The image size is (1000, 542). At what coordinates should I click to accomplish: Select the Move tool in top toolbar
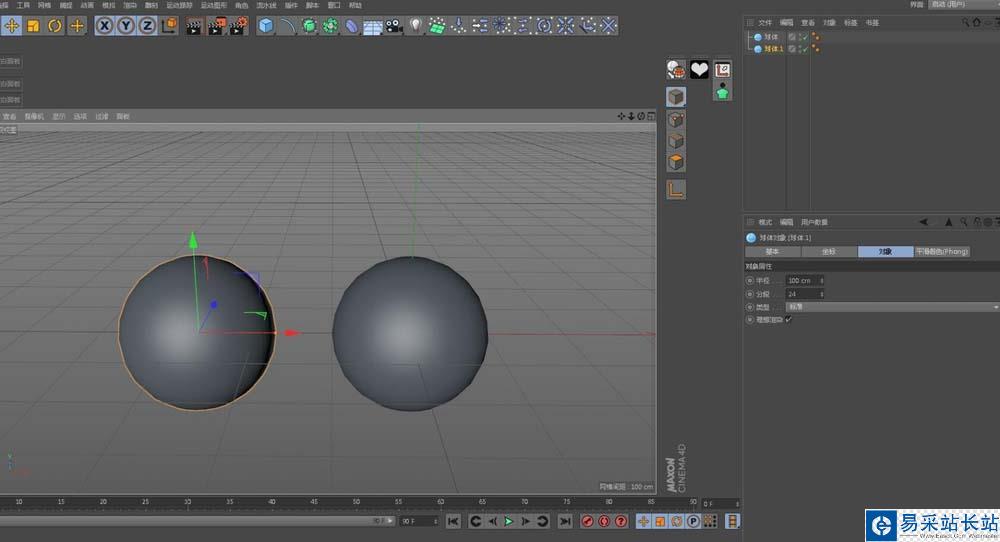(x=11, y=25)
